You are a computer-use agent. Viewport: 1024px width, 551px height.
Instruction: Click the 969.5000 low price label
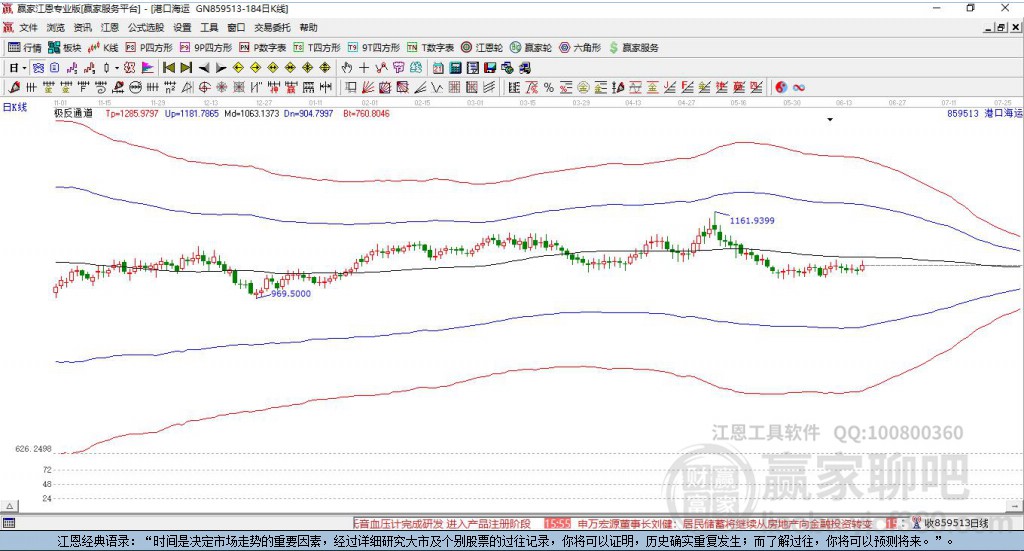click(291, 294)
